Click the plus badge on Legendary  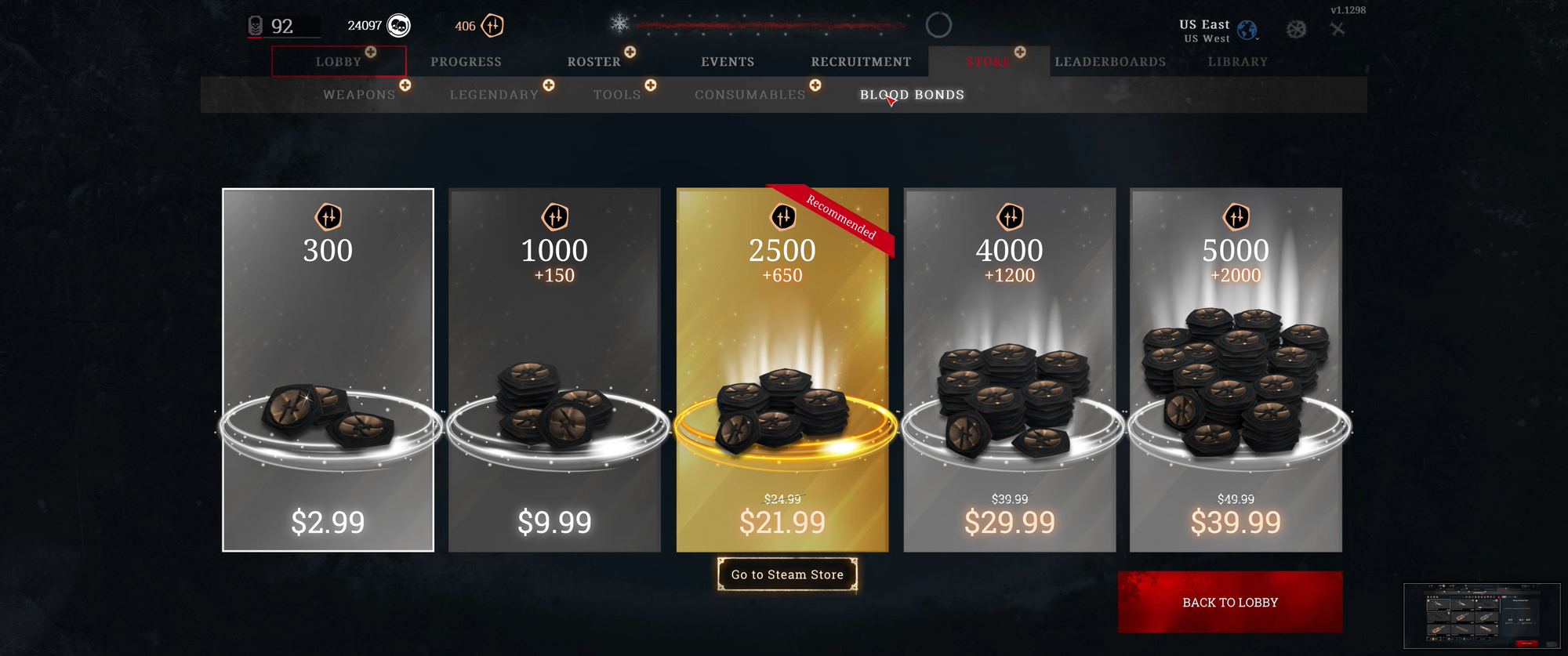point(549,85)
